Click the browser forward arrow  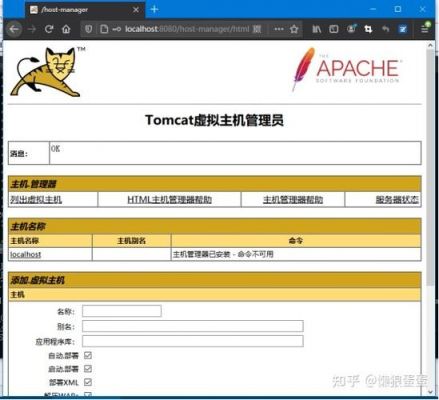click(32, 29)
